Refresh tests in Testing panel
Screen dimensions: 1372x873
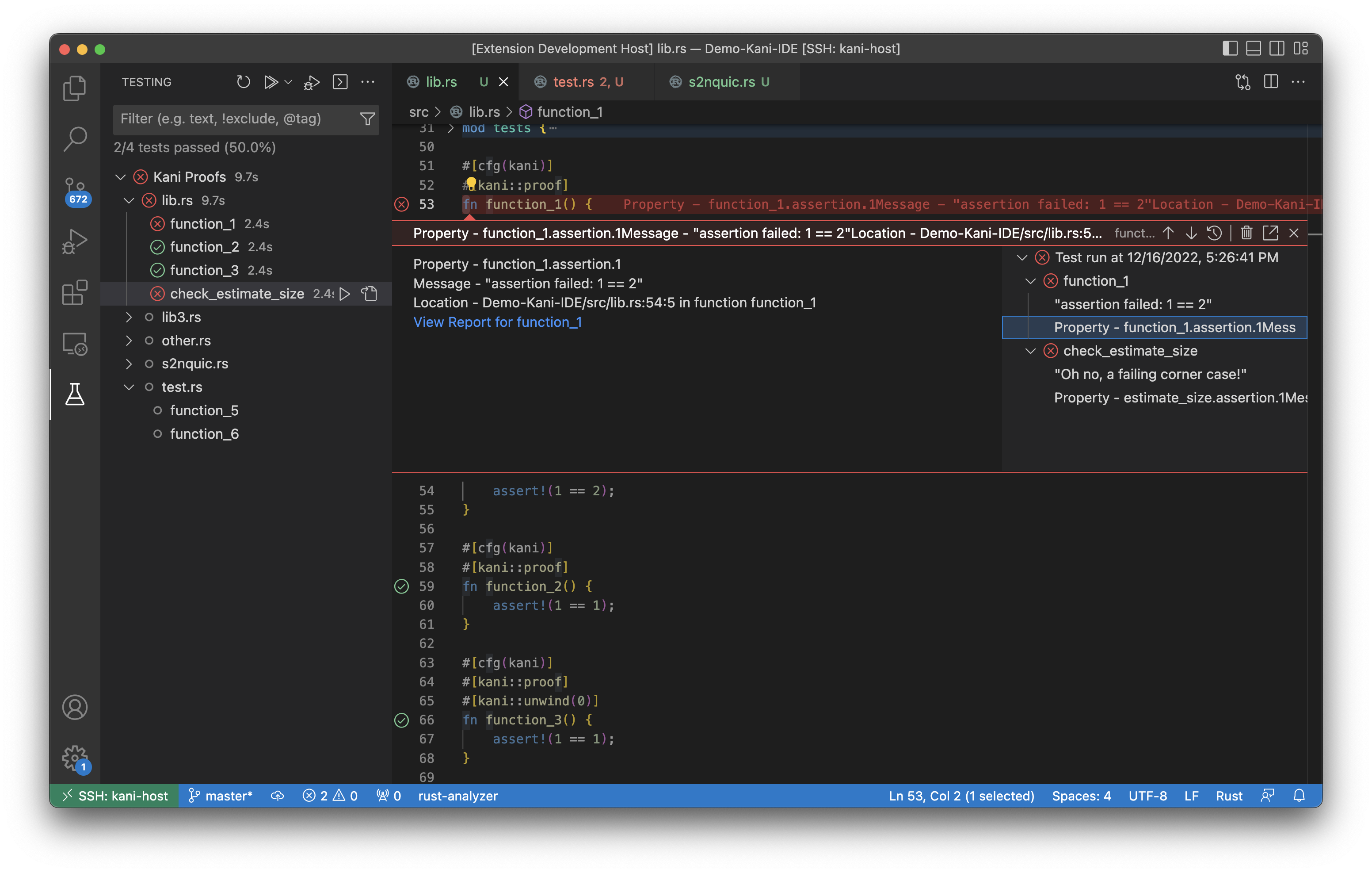(x=243, y=82)
